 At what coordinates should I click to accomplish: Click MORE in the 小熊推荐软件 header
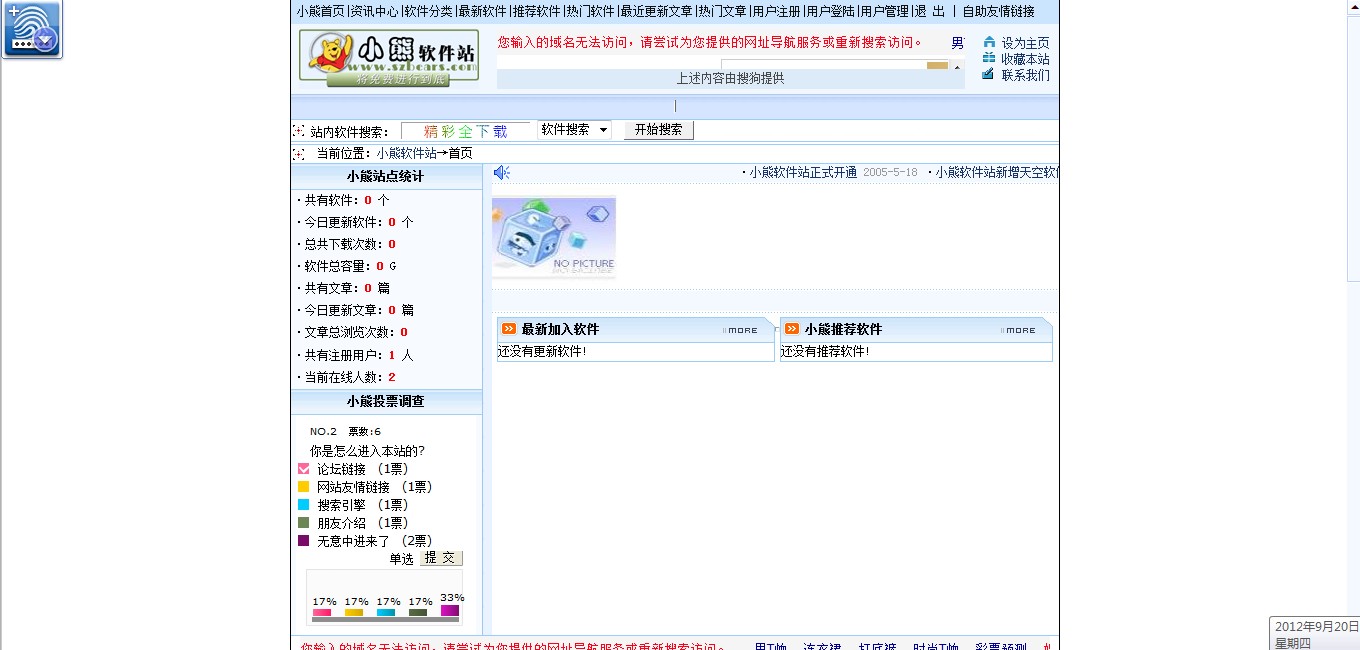click(1018, 330)
